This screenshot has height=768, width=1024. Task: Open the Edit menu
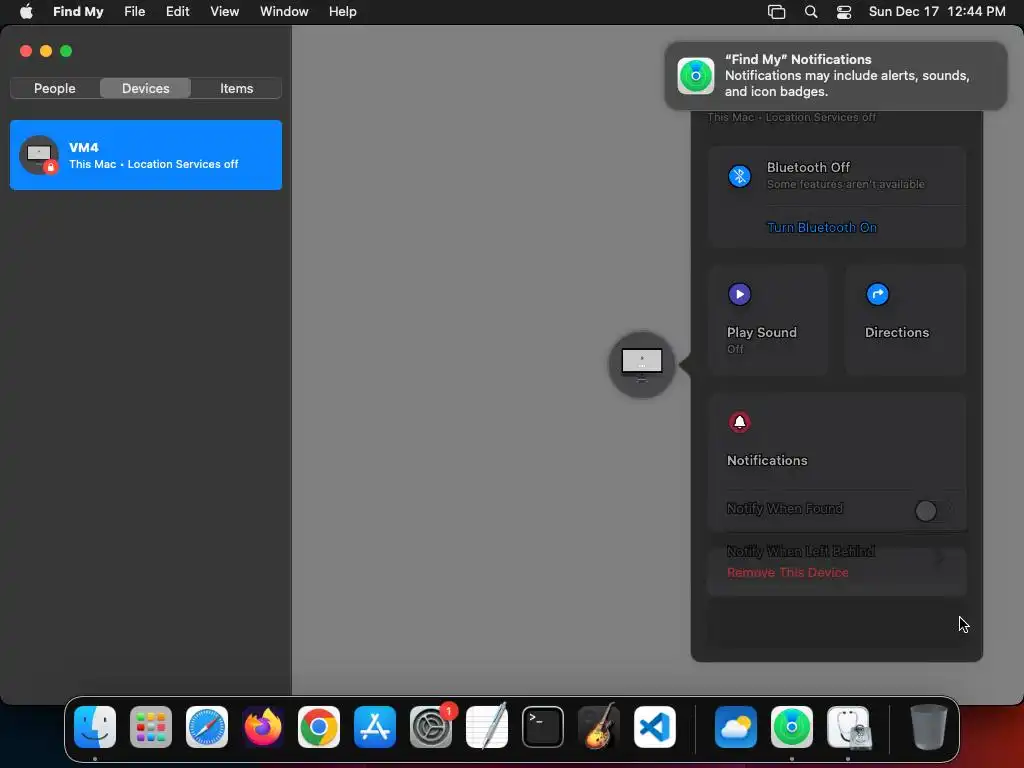pyautogui.click(x=178, y=12)
